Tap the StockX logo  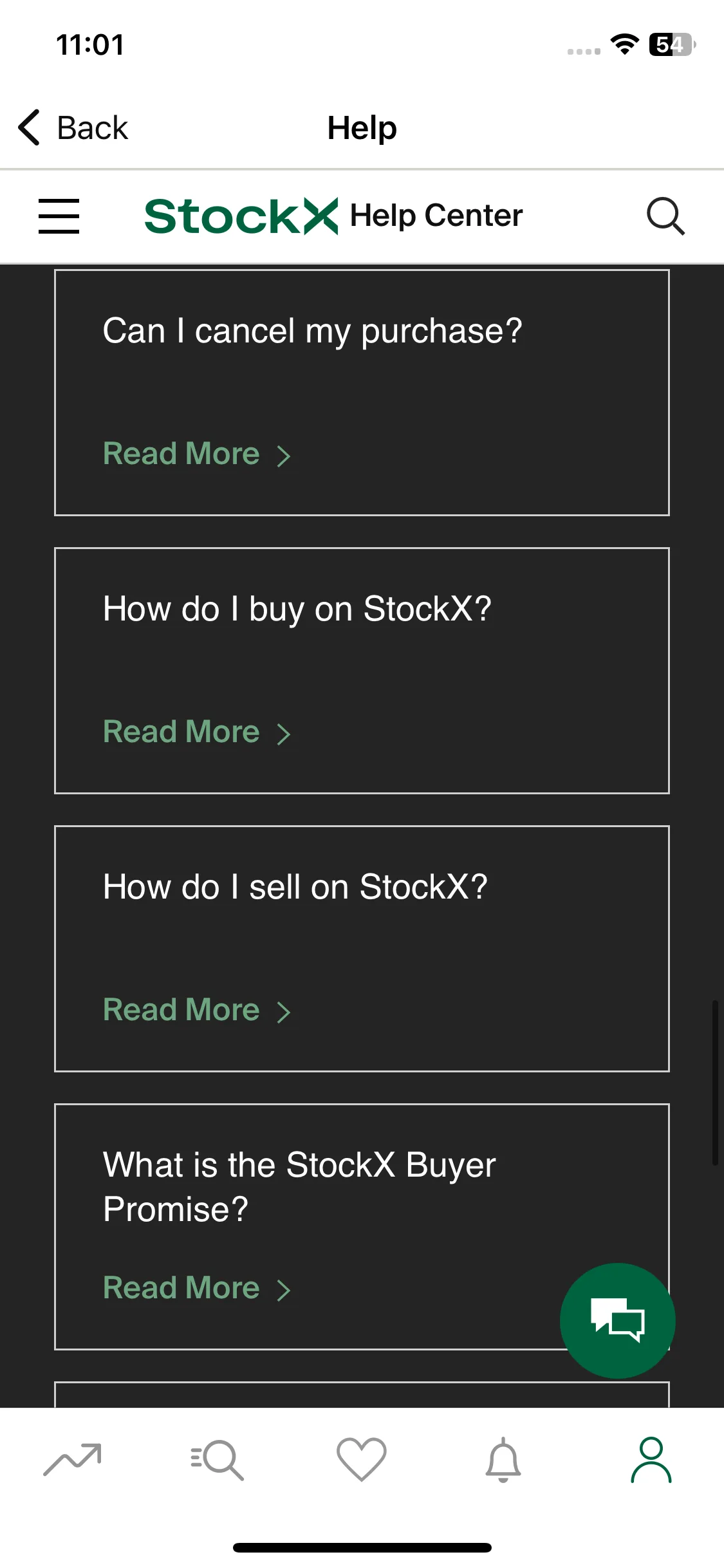tap(241, 216)
